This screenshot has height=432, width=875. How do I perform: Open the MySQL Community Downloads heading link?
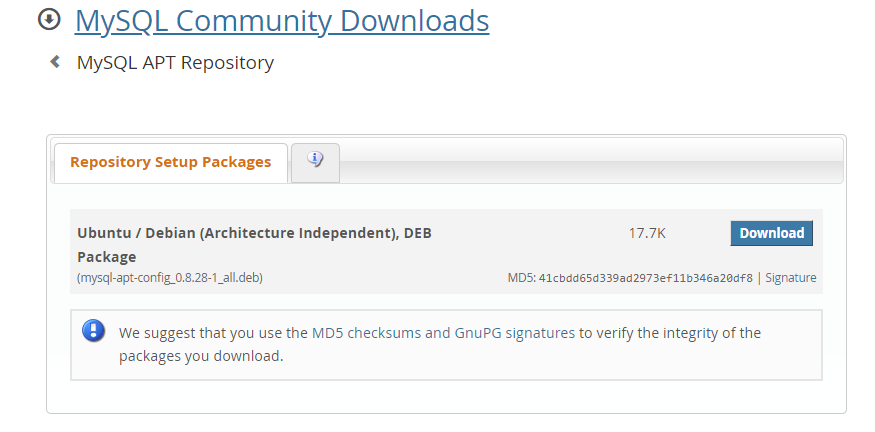point(281,20)
